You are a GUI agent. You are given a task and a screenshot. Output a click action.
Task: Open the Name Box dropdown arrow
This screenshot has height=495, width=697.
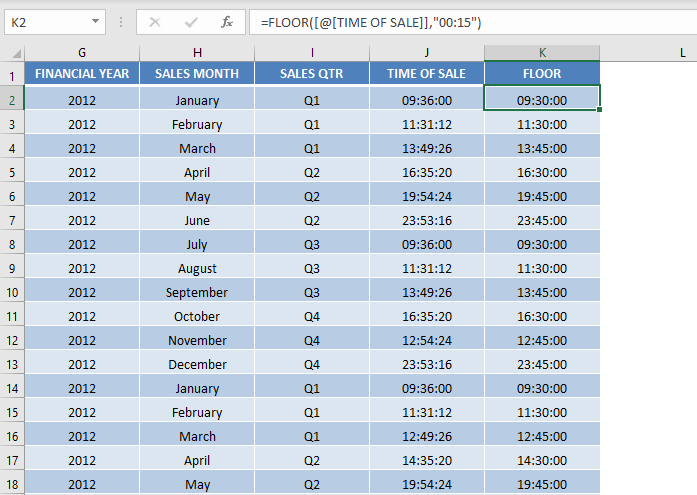coord(95,21)
